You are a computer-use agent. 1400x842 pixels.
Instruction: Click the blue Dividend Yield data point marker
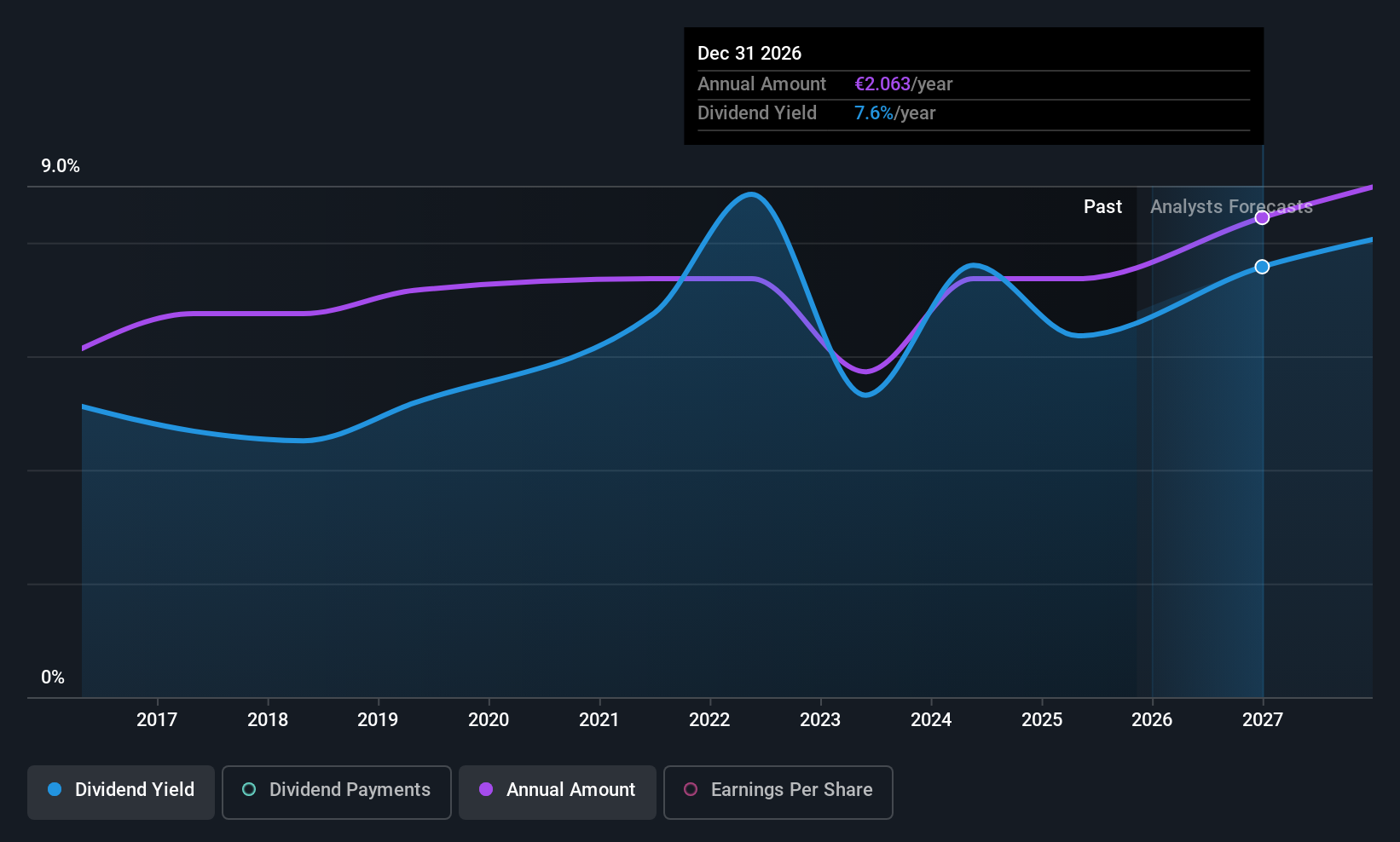tap(1262, 267)
